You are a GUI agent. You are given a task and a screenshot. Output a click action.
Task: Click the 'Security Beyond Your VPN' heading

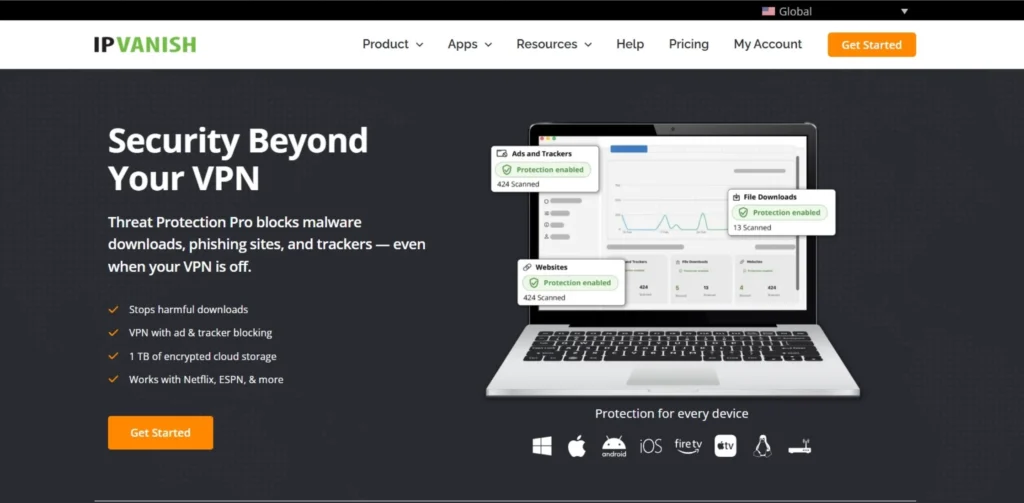pos(238,158)
